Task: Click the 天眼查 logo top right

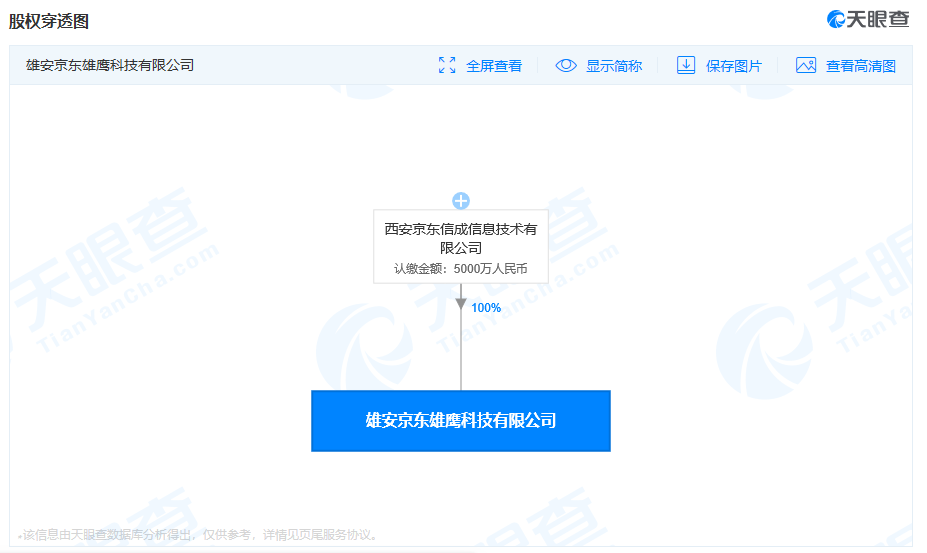Action: [868, 20]
